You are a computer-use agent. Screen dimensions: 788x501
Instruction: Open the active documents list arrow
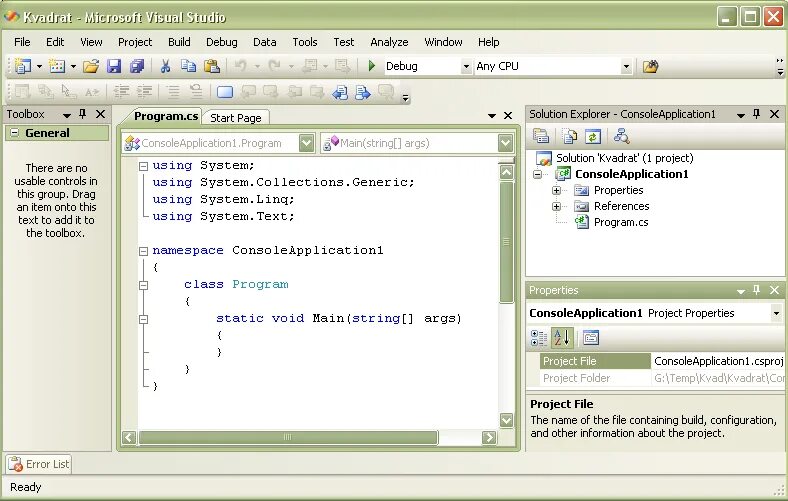[491, 116]
